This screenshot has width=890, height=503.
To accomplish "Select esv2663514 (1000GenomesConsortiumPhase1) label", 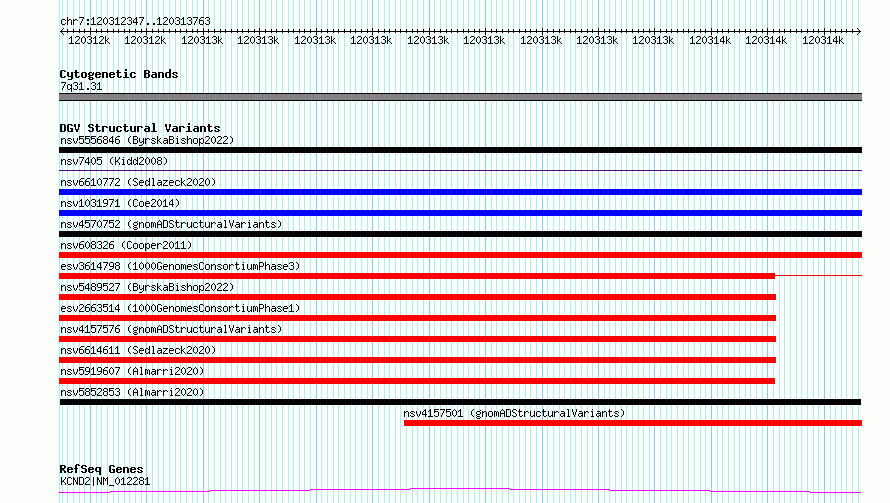I will 180,308.
